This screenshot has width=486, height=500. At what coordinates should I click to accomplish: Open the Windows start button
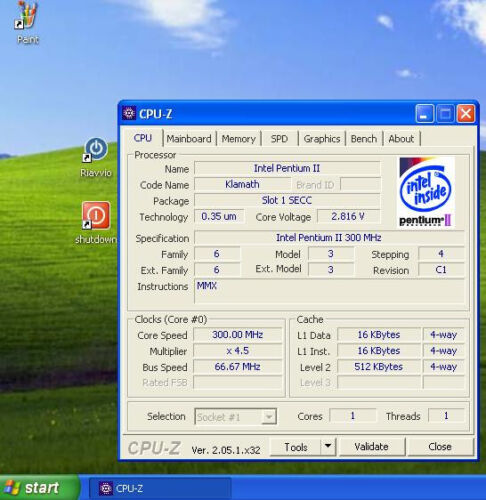click(x=39, y=488)
